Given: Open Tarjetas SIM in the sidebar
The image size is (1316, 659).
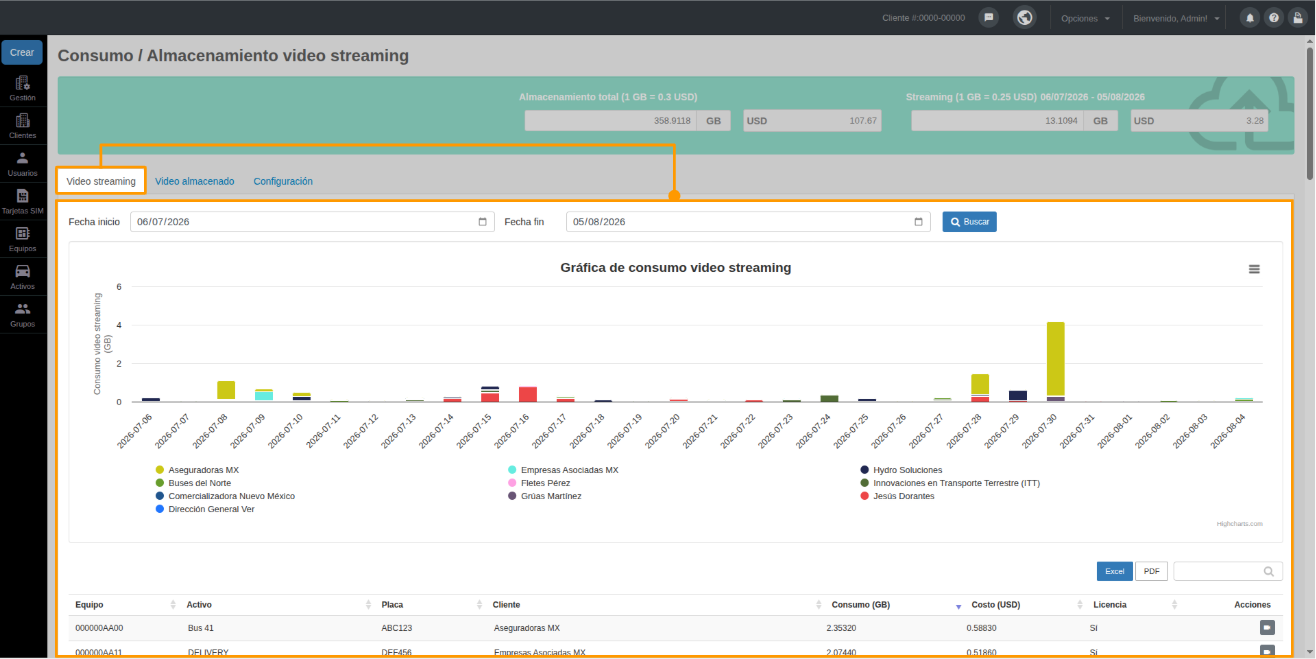Looking at the screenshot, I should (22, 202).
